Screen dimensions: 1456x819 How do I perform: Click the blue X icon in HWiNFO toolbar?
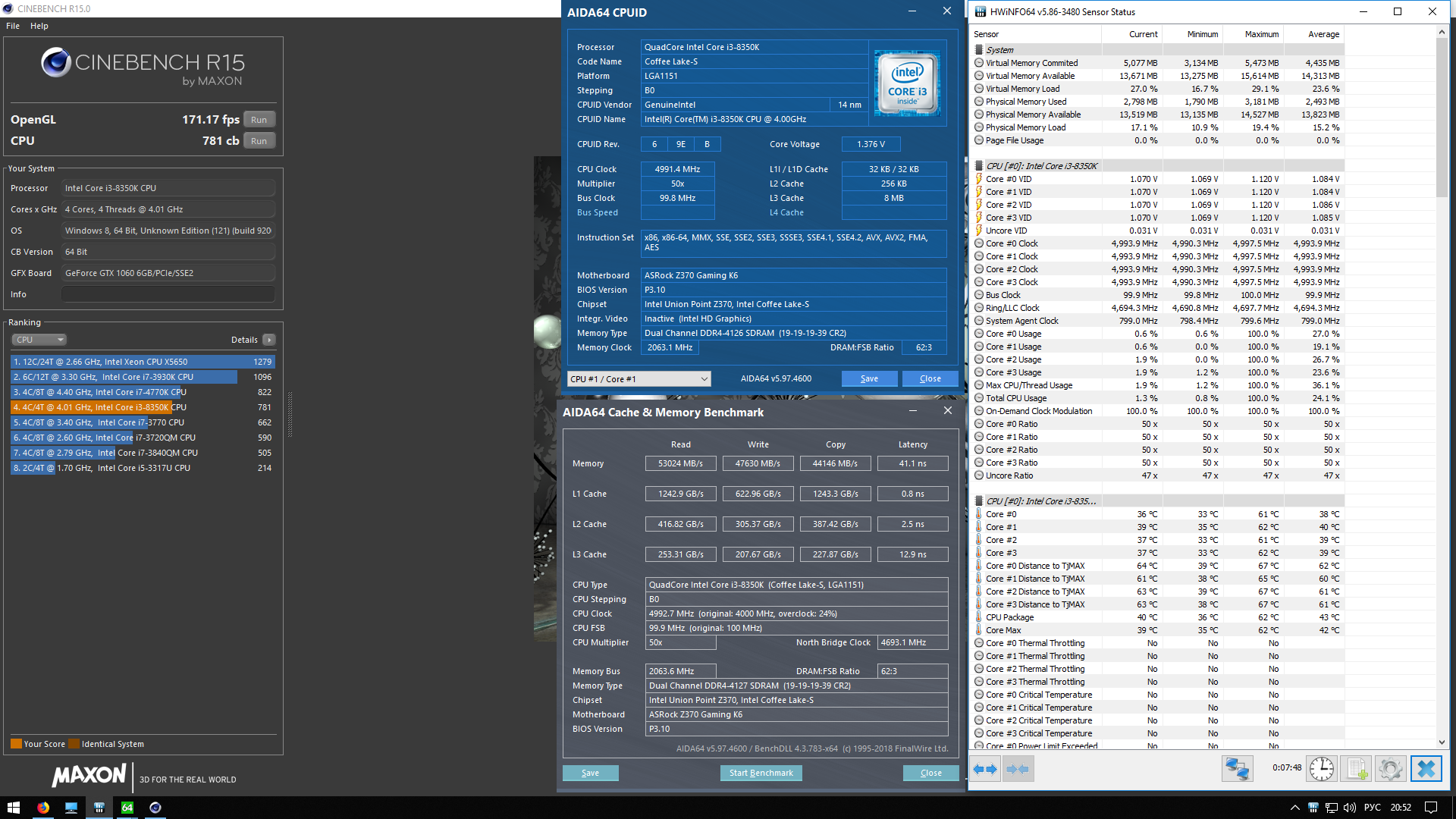[1426, 769]
